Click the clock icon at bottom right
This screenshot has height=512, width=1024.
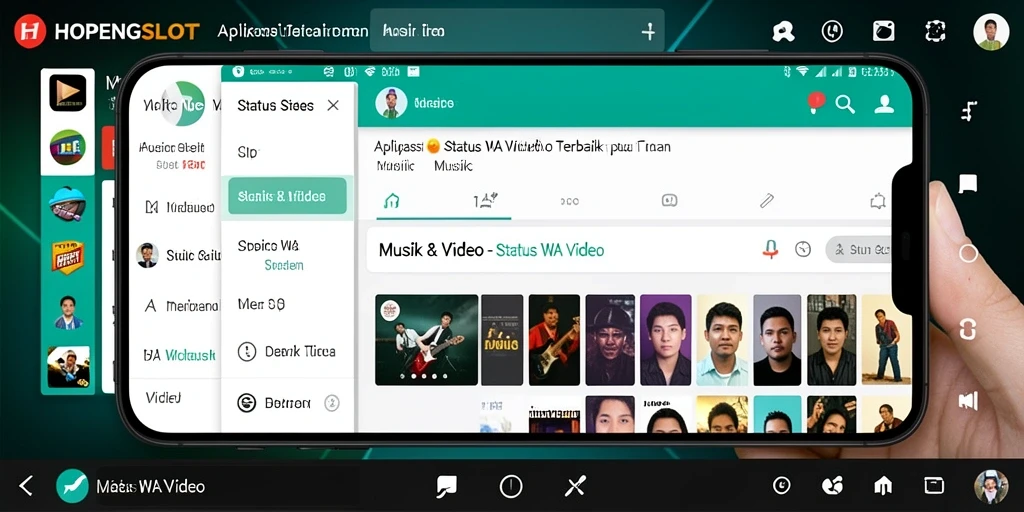pyautogui.click(x=781, y=485)
